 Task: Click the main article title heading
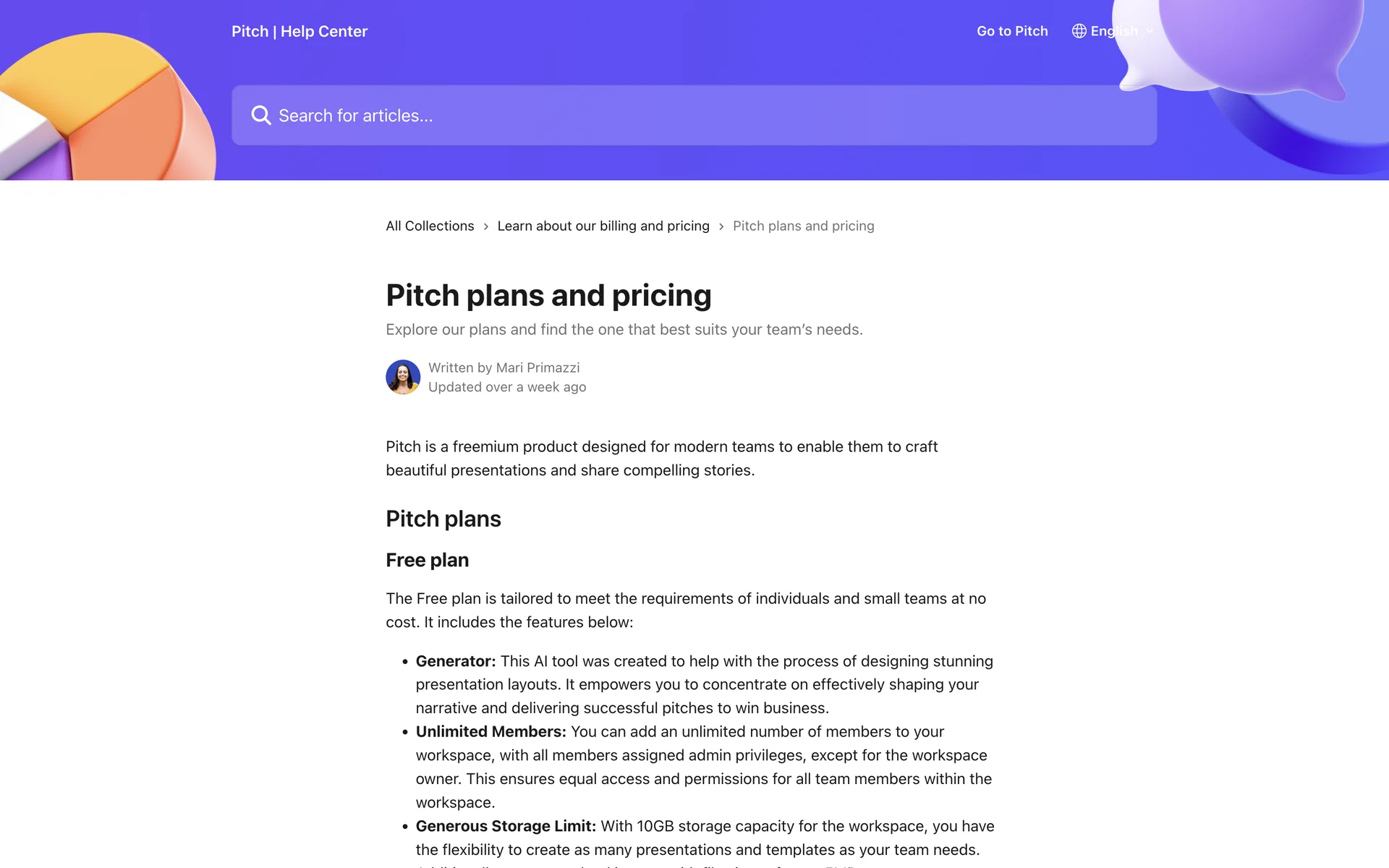[548, 295]
